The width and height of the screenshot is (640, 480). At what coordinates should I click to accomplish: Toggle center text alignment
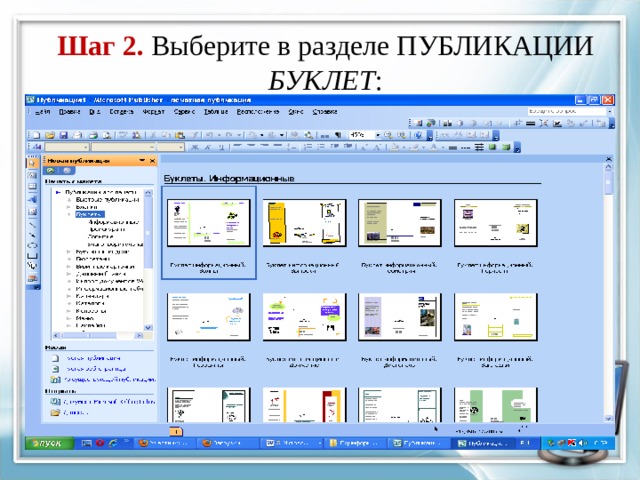point(251,147)
